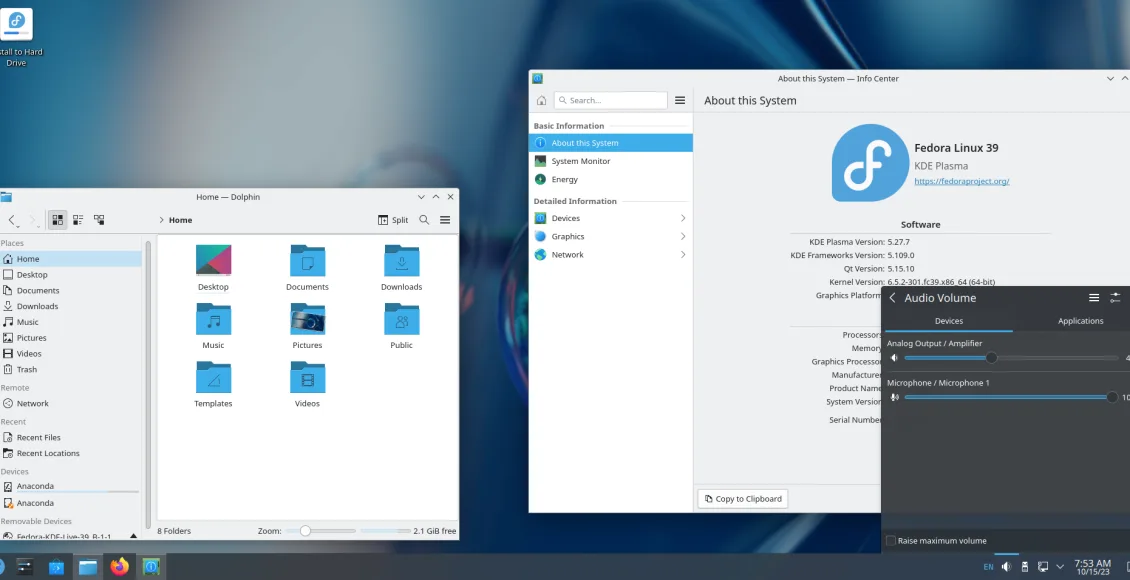Image resolution: width=1130 pixels, height=580 pixels.
Task: Expand the Graphics category in Info Center
Action: (x=610, y=236)
